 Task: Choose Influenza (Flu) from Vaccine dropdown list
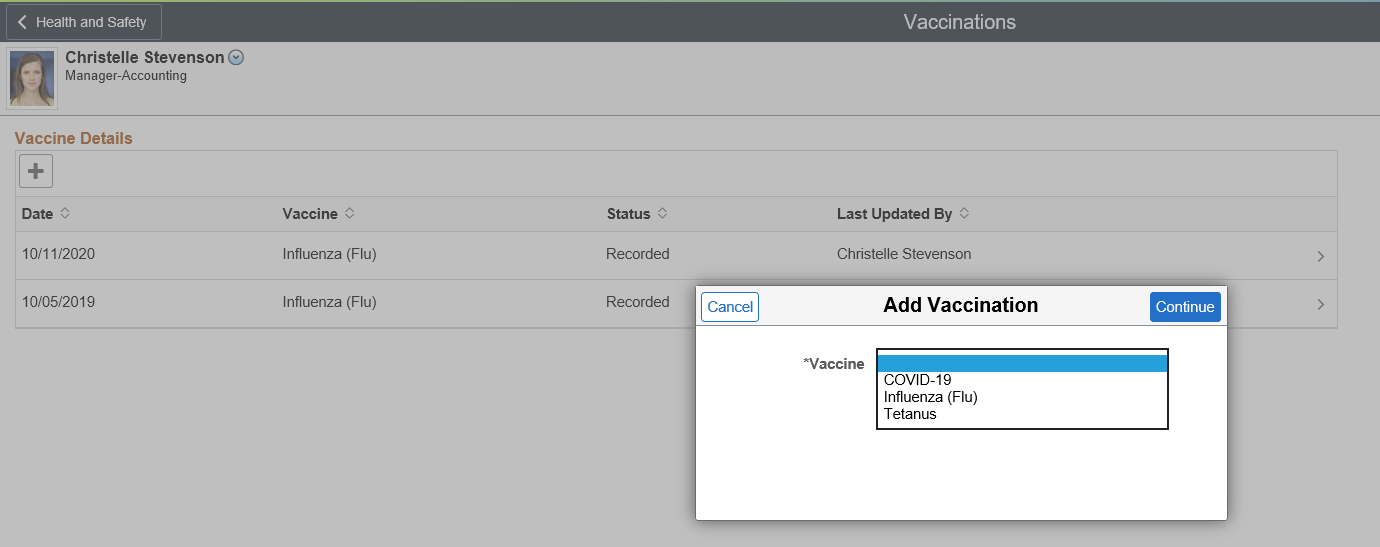930,397
